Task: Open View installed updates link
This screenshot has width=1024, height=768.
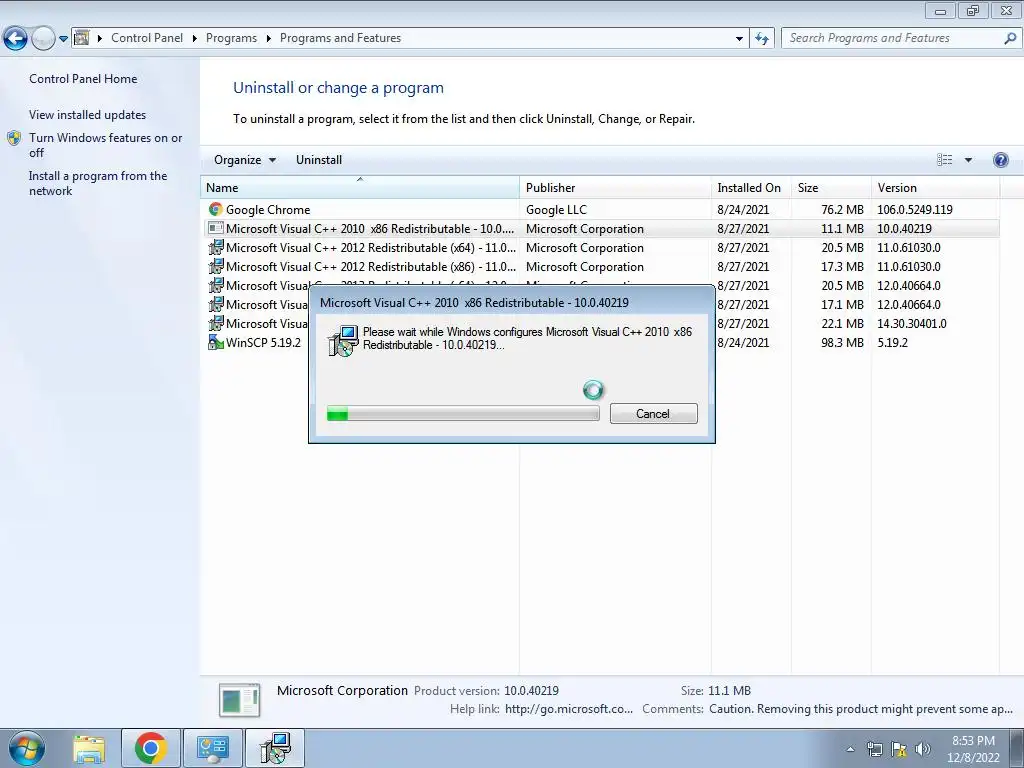Action: coord(88,114)
